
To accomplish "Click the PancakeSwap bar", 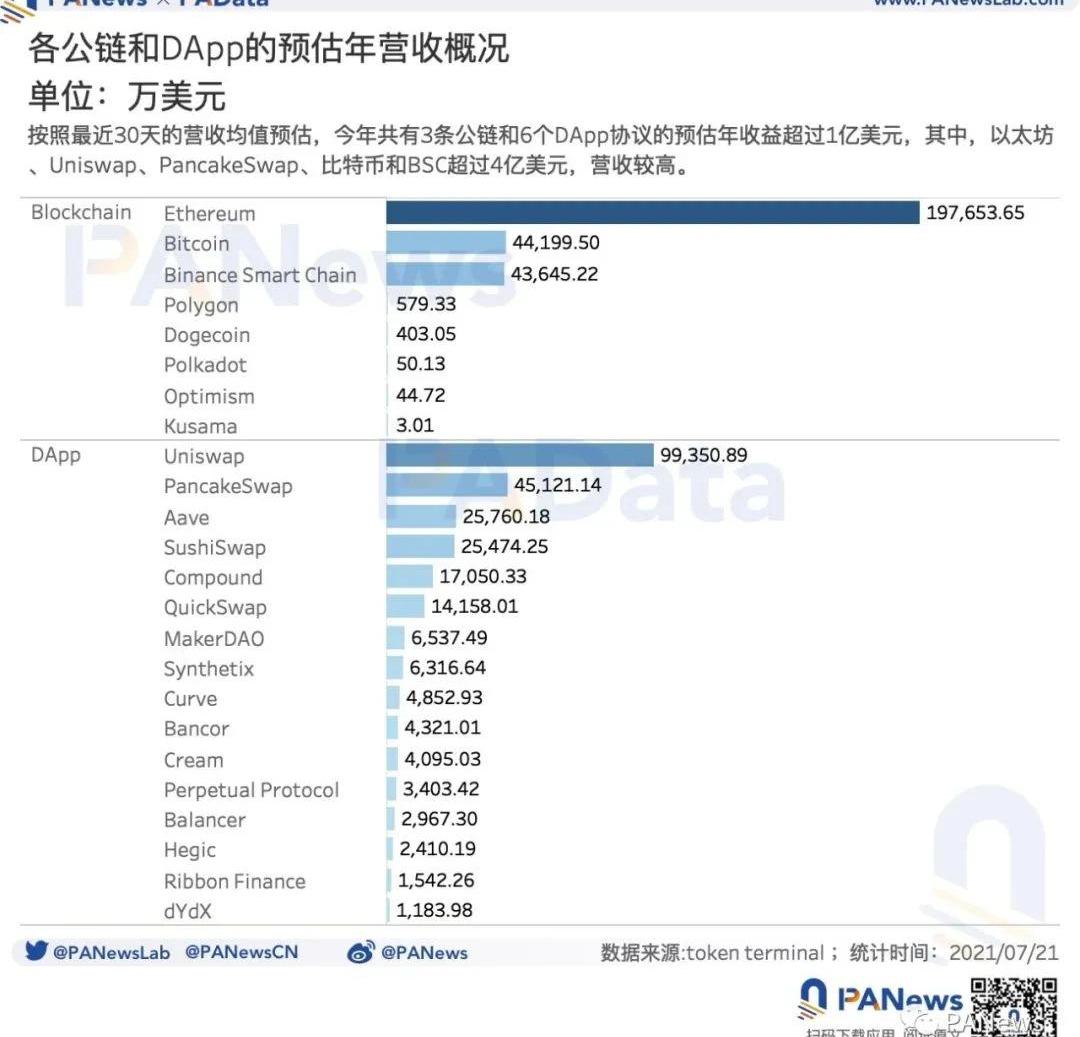I will pos(447,486).
